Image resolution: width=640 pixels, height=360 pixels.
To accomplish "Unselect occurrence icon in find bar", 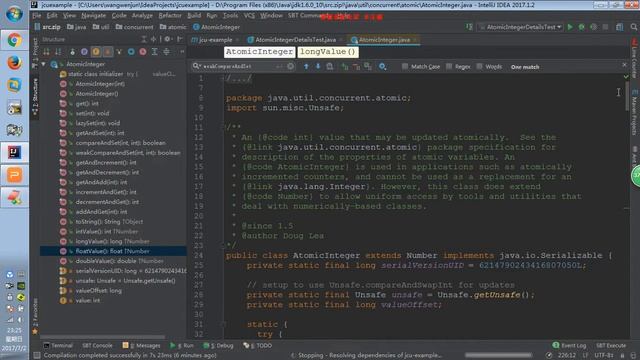I will point(356,66).
